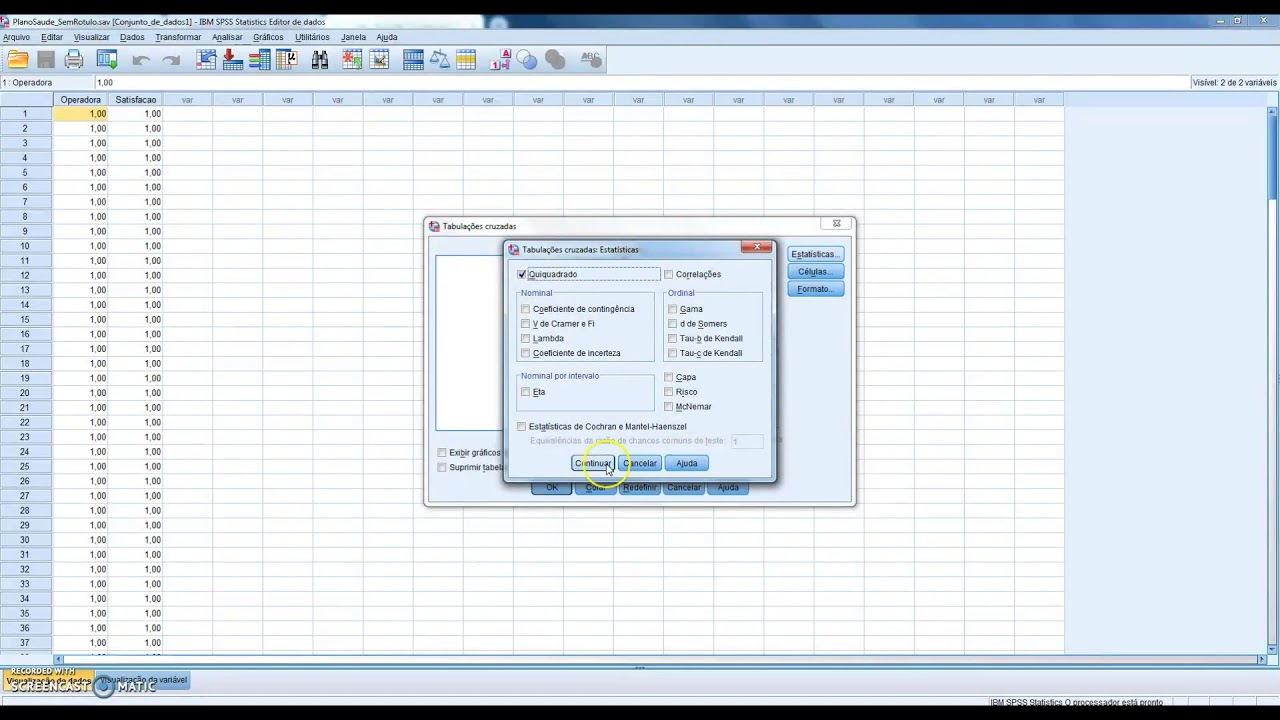Enable d de Somers checkbox
Viewport: 1280px width, 720px height.
coord(673,324)
